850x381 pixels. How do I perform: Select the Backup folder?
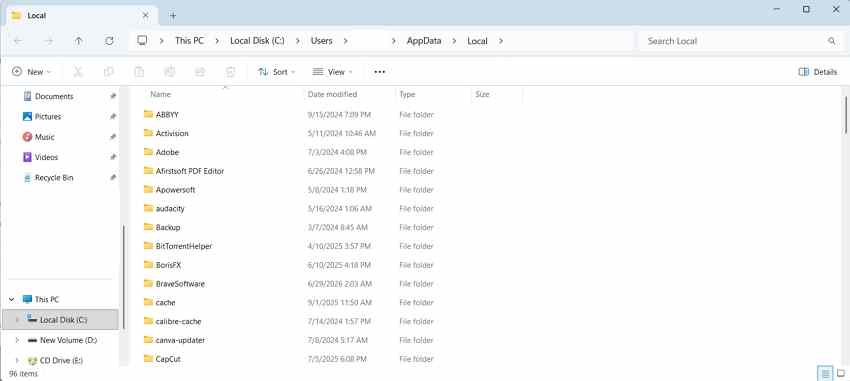(x=168, y=228)
